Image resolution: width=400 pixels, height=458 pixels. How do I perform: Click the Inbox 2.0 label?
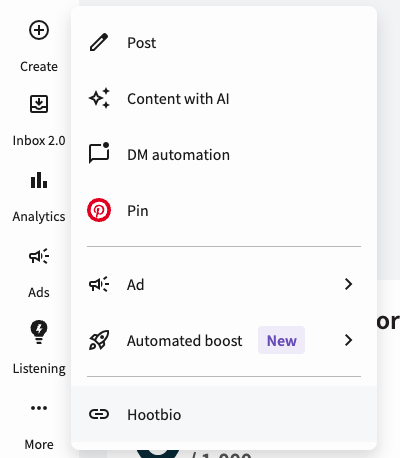point(39,141)
